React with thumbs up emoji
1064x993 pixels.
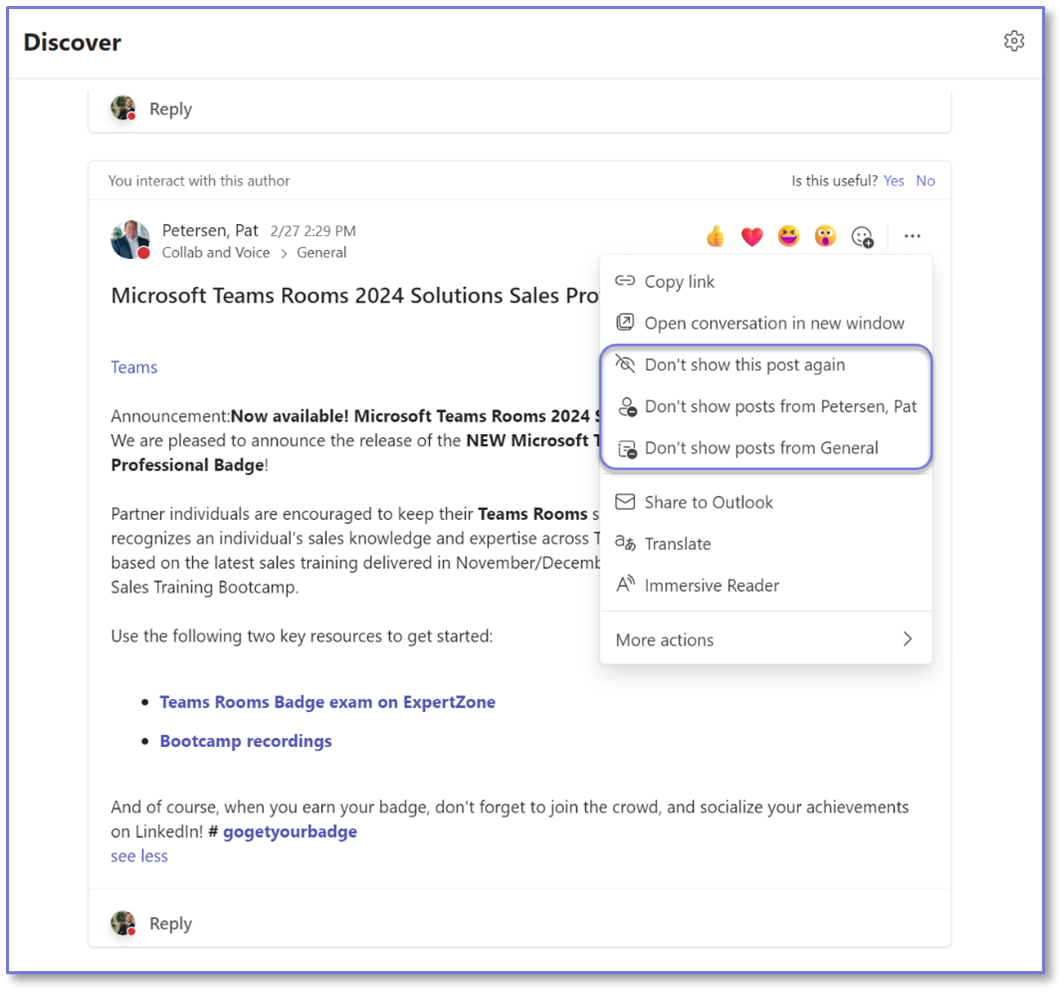(715, 236)
